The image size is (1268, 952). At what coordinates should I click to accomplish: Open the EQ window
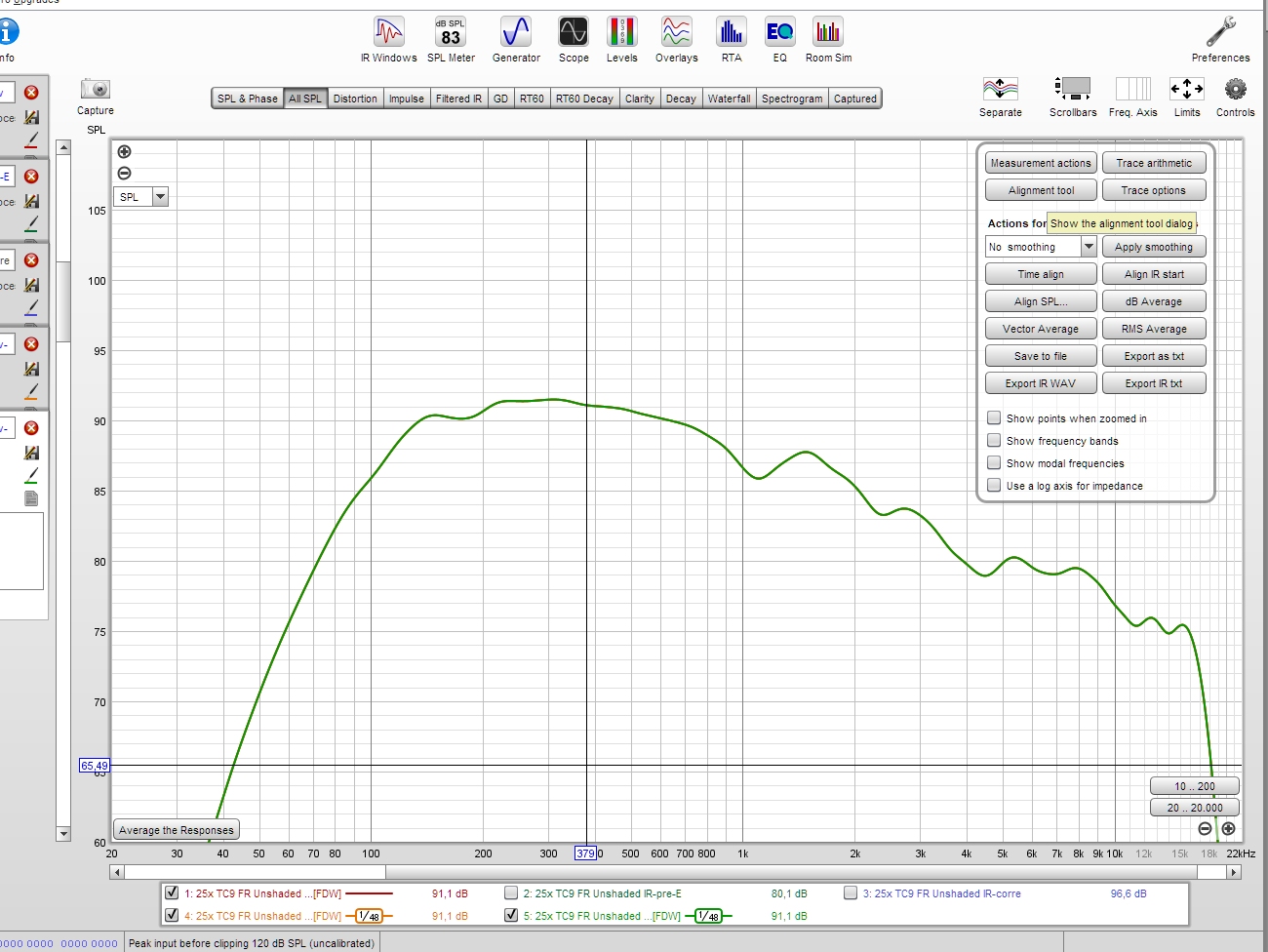click(x=779, y=40)
